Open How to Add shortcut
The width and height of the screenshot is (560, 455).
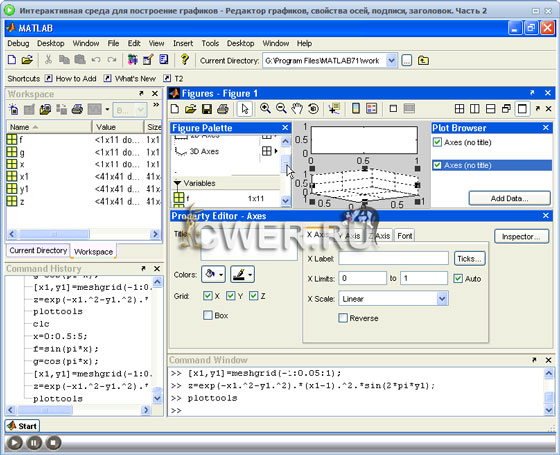71,78
